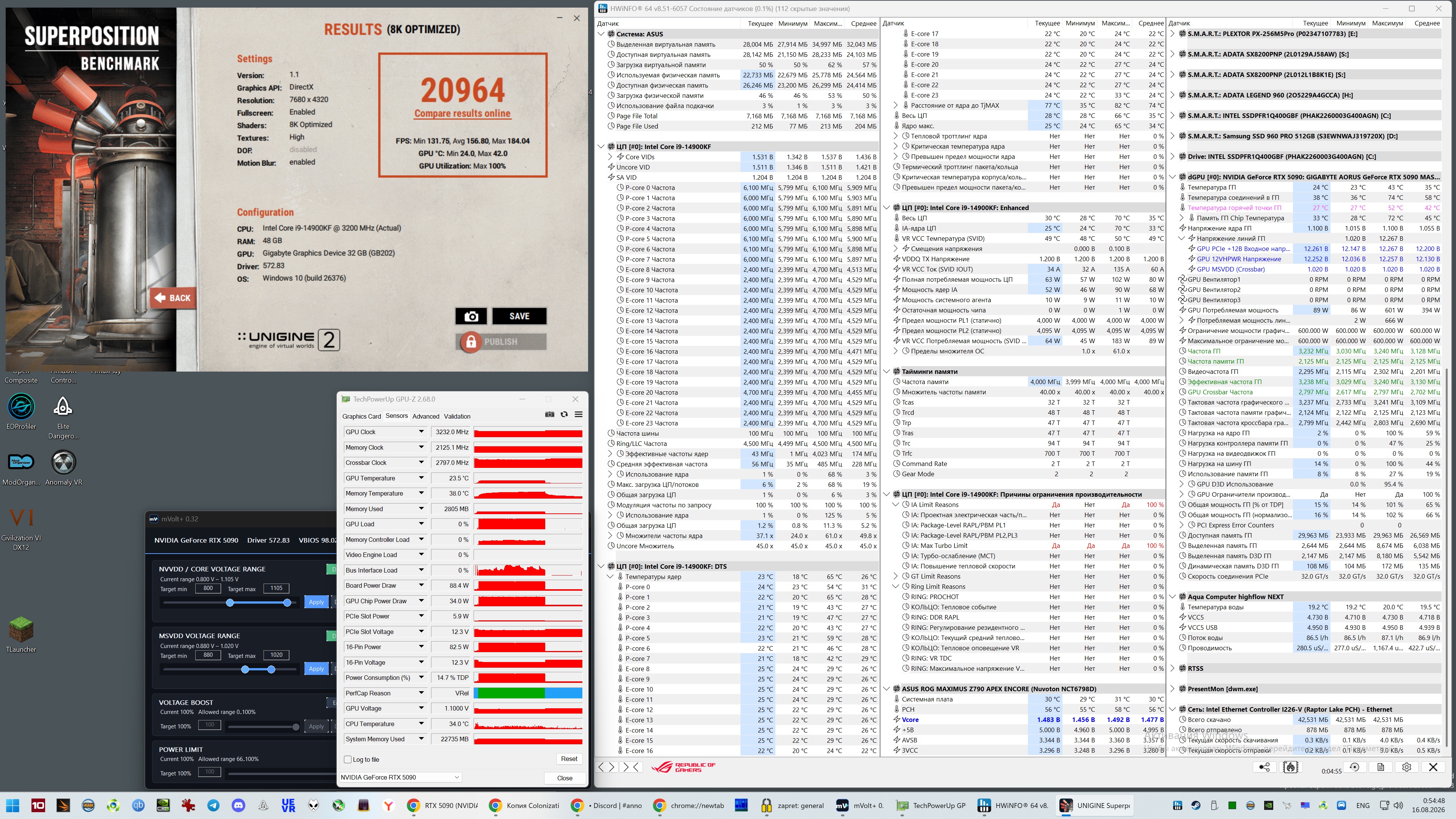1456x819 pixels.
Task: Click Voltage Boost slider handle
Action: (x=296, y=727)
